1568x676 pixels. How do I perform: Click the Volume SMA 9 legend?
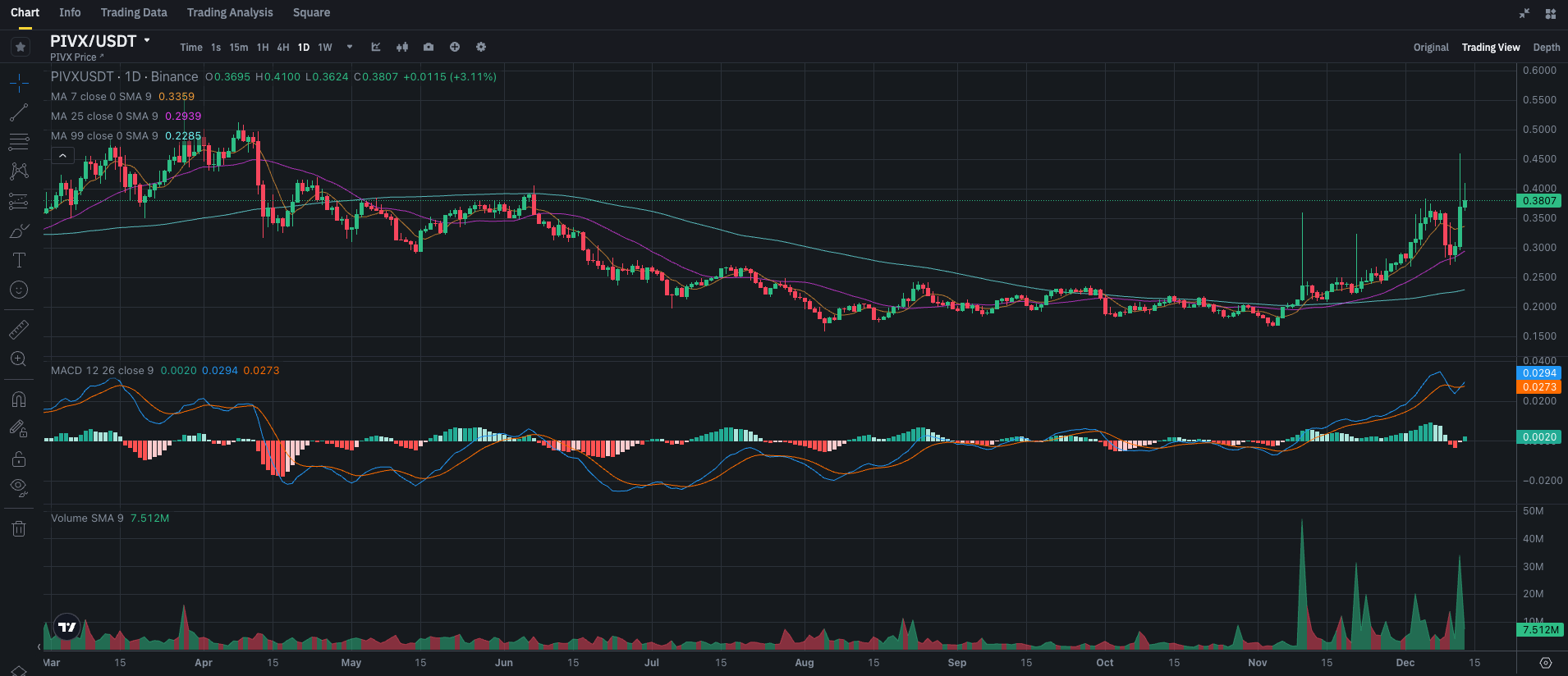tap(87, 518)
